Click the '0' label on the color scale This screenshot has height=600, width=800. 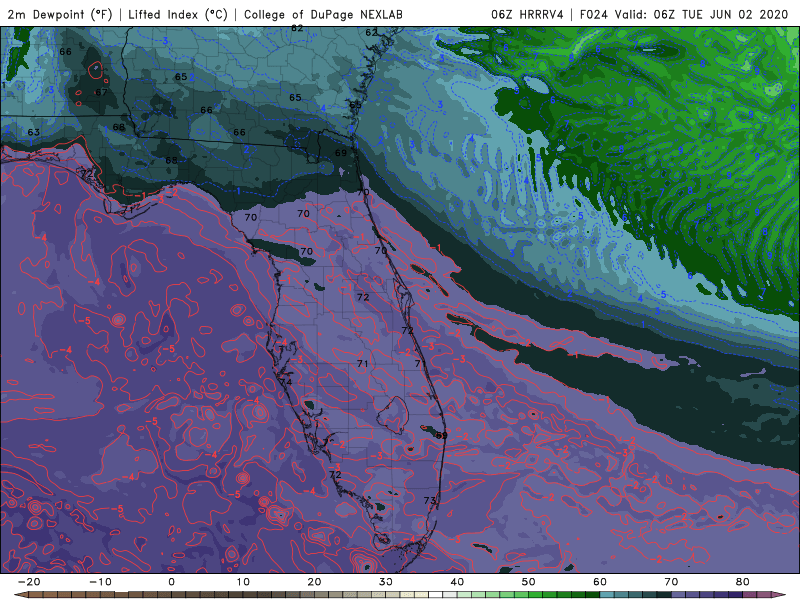click(x=171, y=582)
